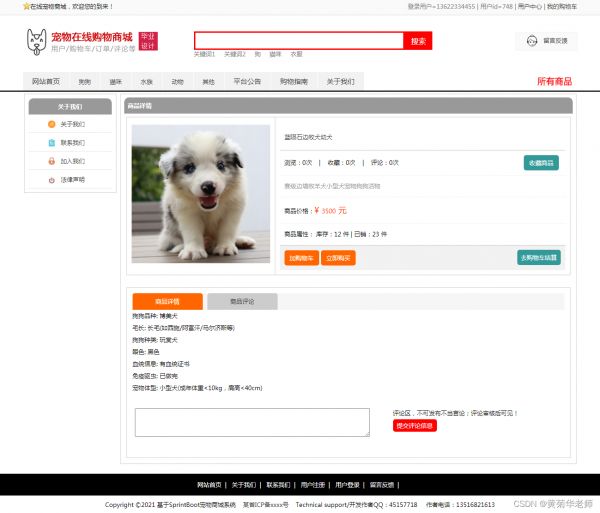This screenshot has height=513, width=600.
Task: Open 平台公告 in navigation bar
Action: pos(247,81)
